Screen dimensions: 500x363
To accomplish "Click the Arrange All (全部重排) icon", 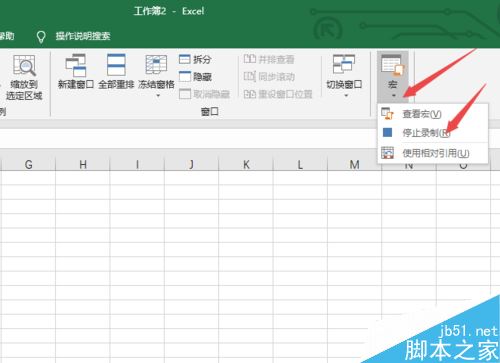I will click(116, 65).
